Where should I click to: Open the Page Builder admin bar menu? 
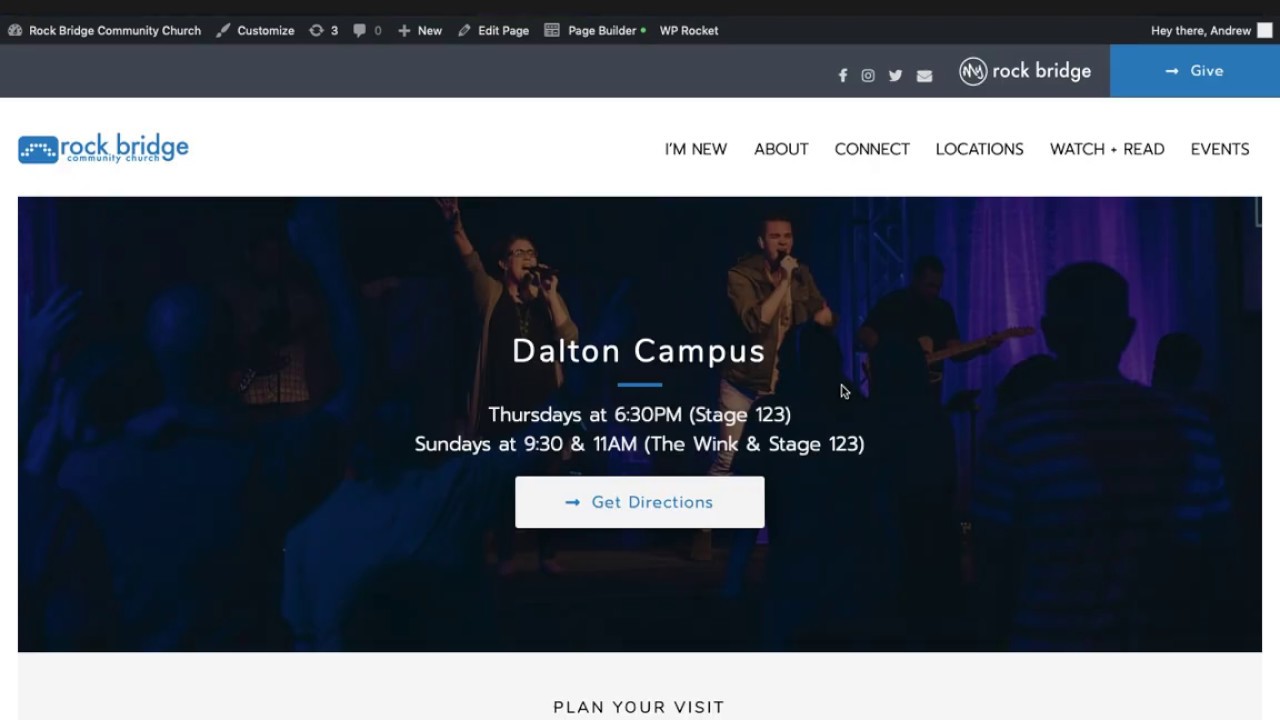(595, 30)
